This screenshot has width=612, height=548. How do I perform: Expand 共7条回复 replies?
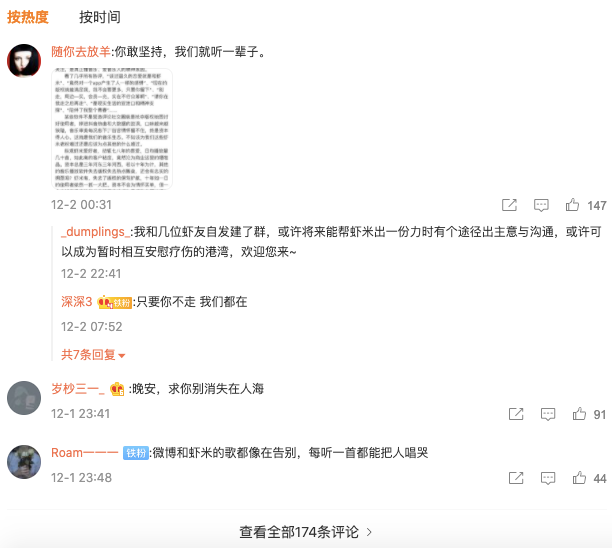(x=93, y=354)
